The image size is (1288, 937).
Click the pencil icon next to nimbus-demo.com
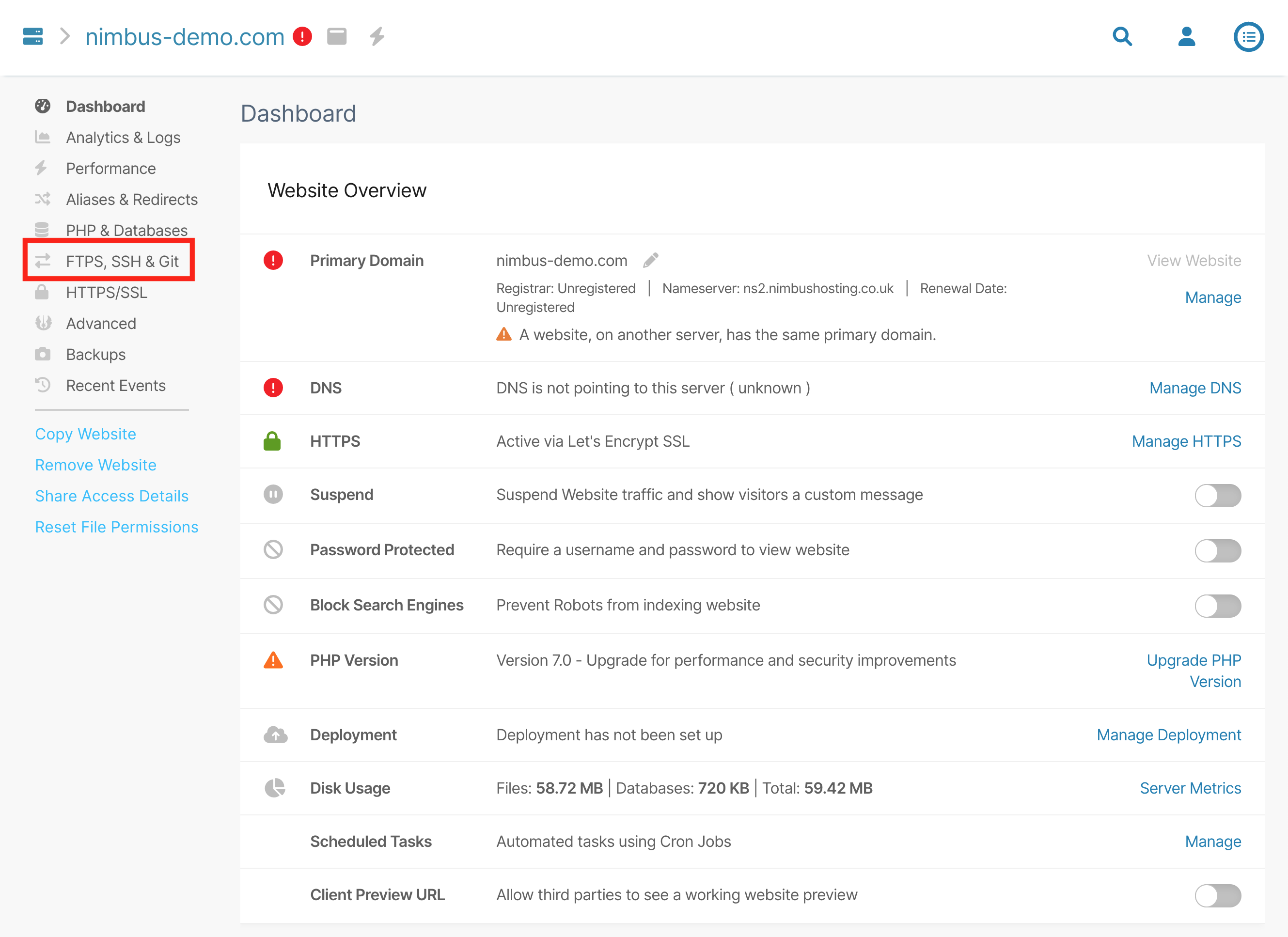point(650,260)
